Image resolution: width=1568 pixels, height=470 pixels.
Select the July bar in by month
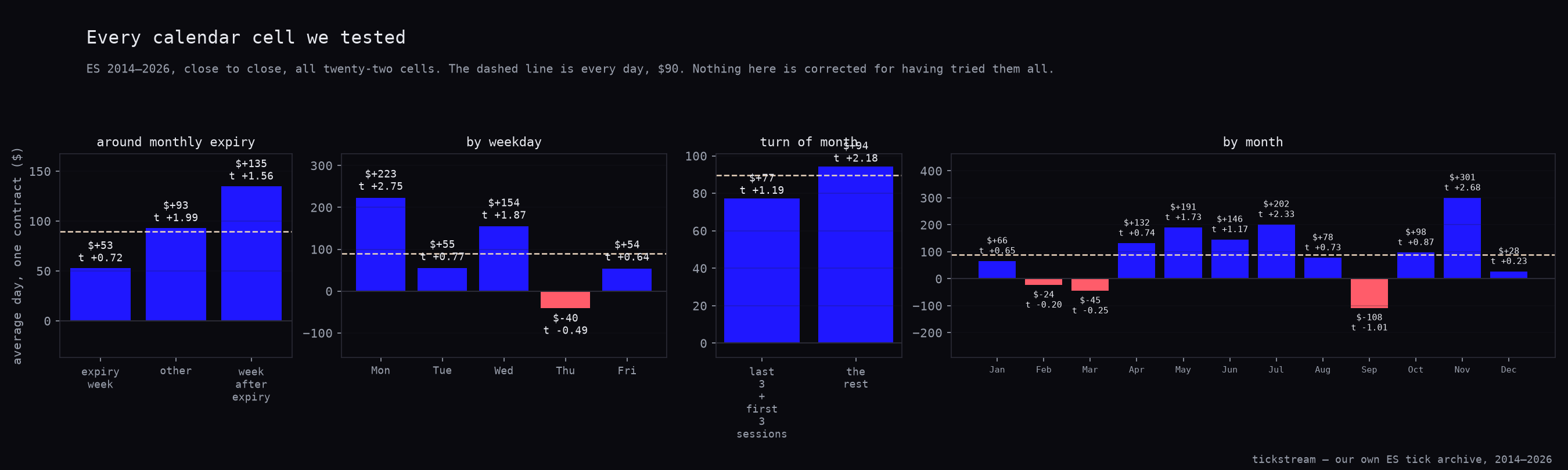point(1276,252)
